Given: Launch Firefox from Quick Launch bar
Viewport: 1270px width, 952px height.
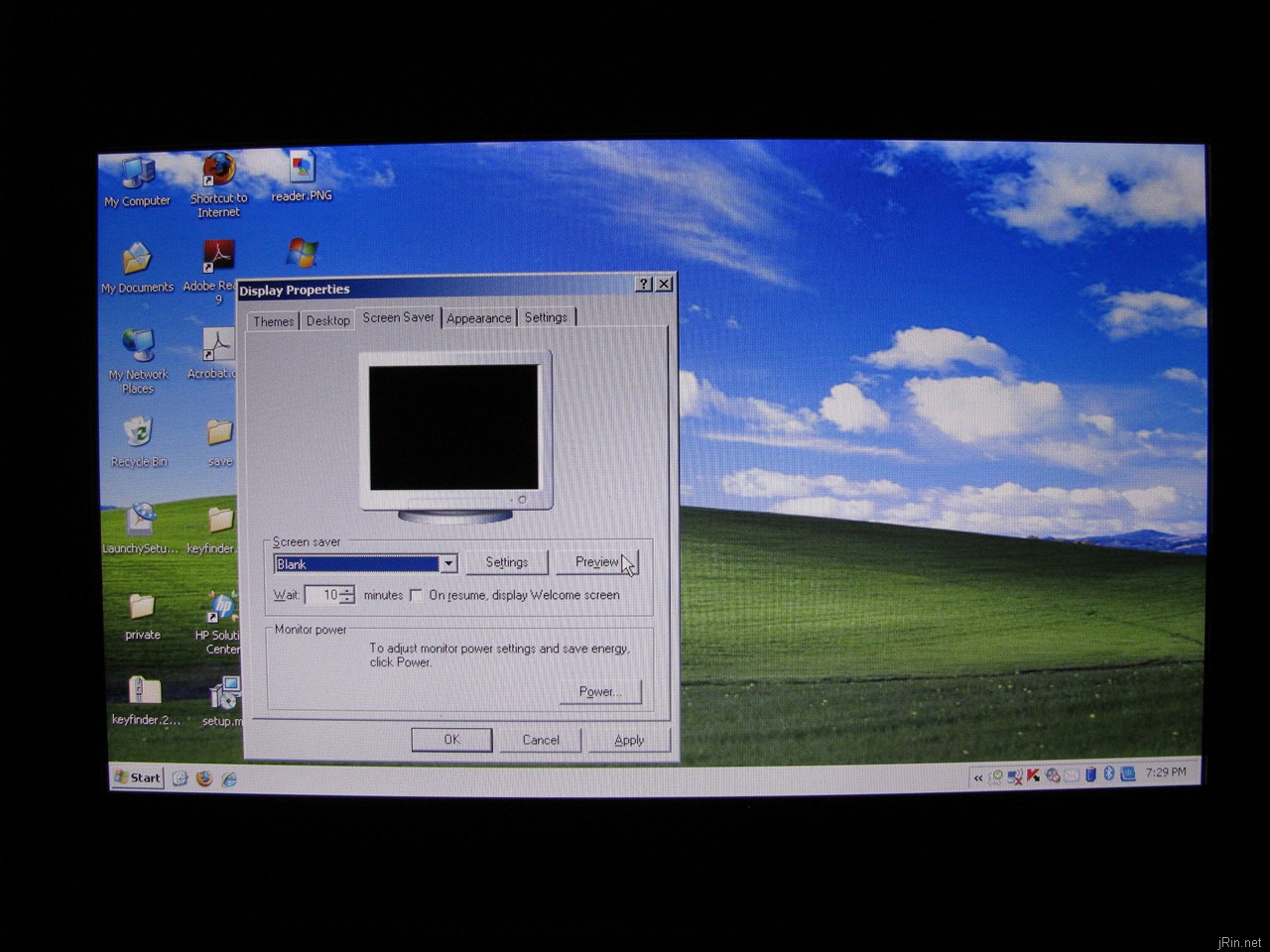Looking at the screenshot, I should [204, 778].
